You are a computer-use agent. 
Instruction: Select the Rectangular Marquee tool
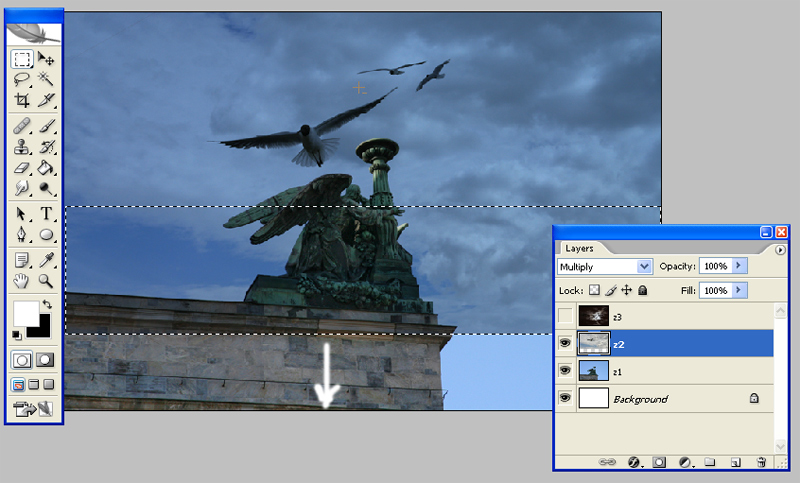point(21,59)
